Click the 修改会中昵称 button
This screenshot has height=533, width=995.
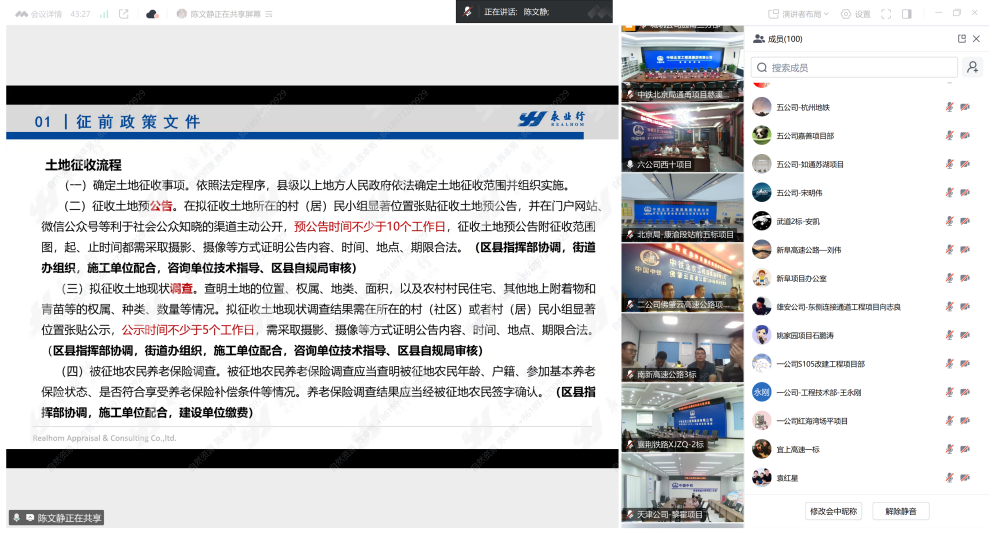(x=833, y=511)
